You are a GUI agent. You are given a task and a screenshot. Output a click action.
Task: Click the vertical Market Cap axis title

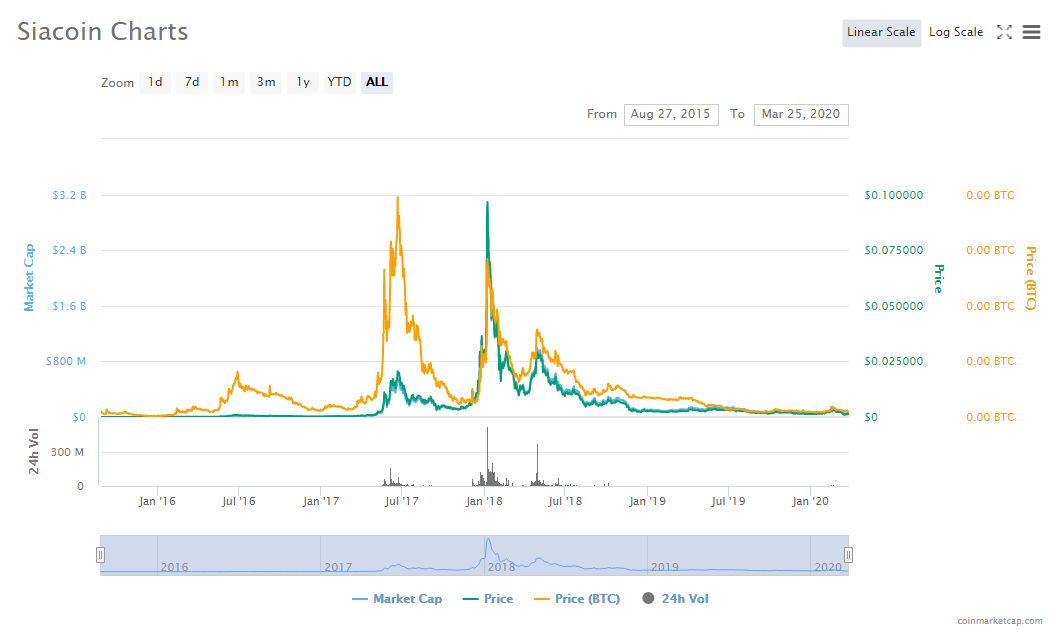tap(29, 278)
